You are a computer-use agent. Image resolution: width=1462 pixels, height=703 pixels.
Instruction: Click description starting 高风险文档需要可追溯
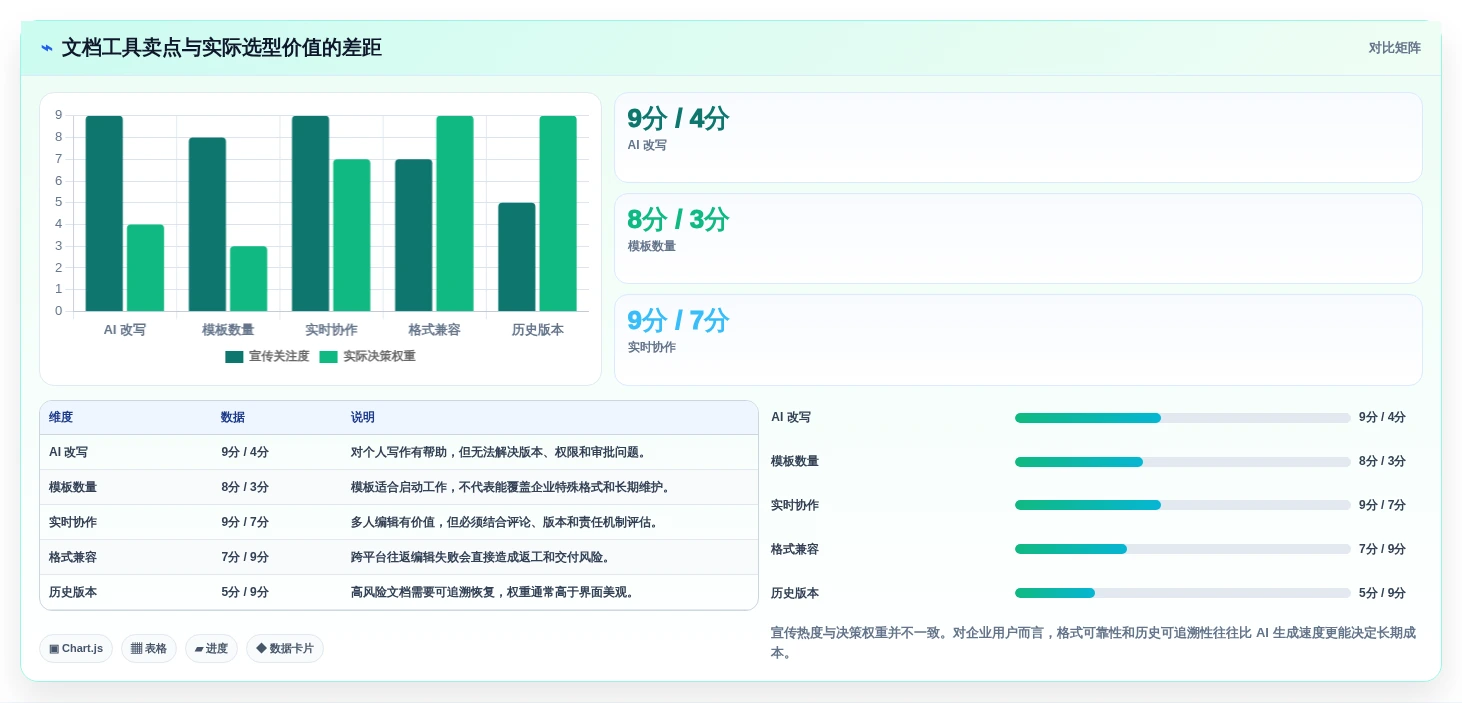(x=492, y=592)
